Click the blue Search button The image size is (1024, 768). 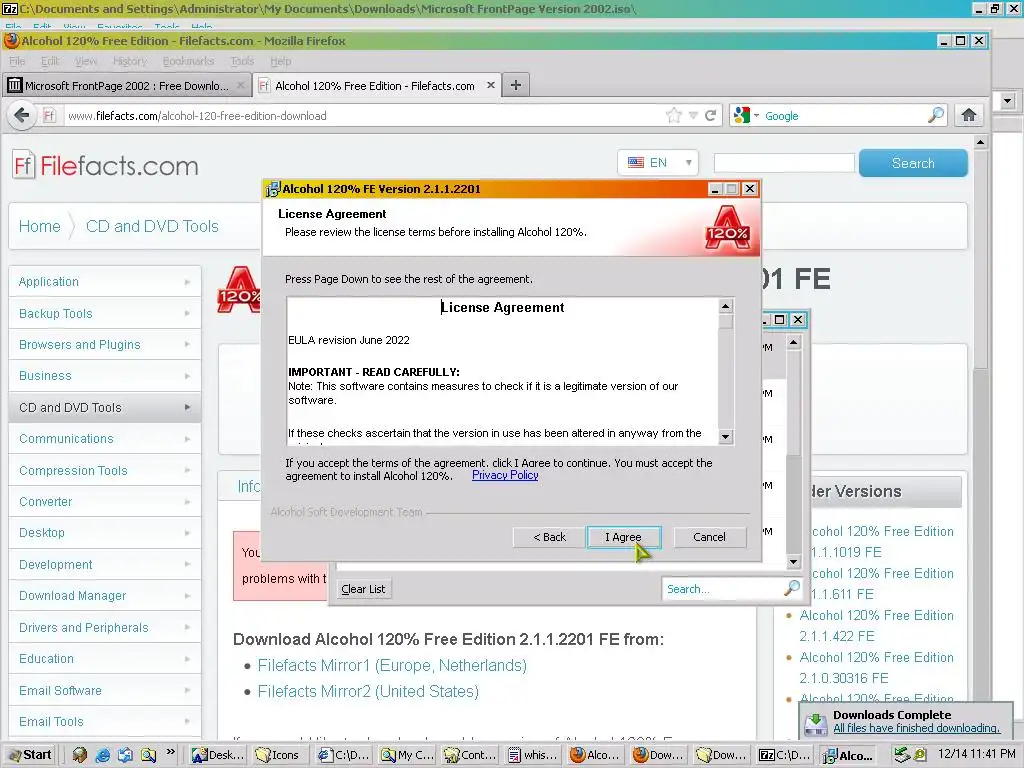[x=913, y=163]
